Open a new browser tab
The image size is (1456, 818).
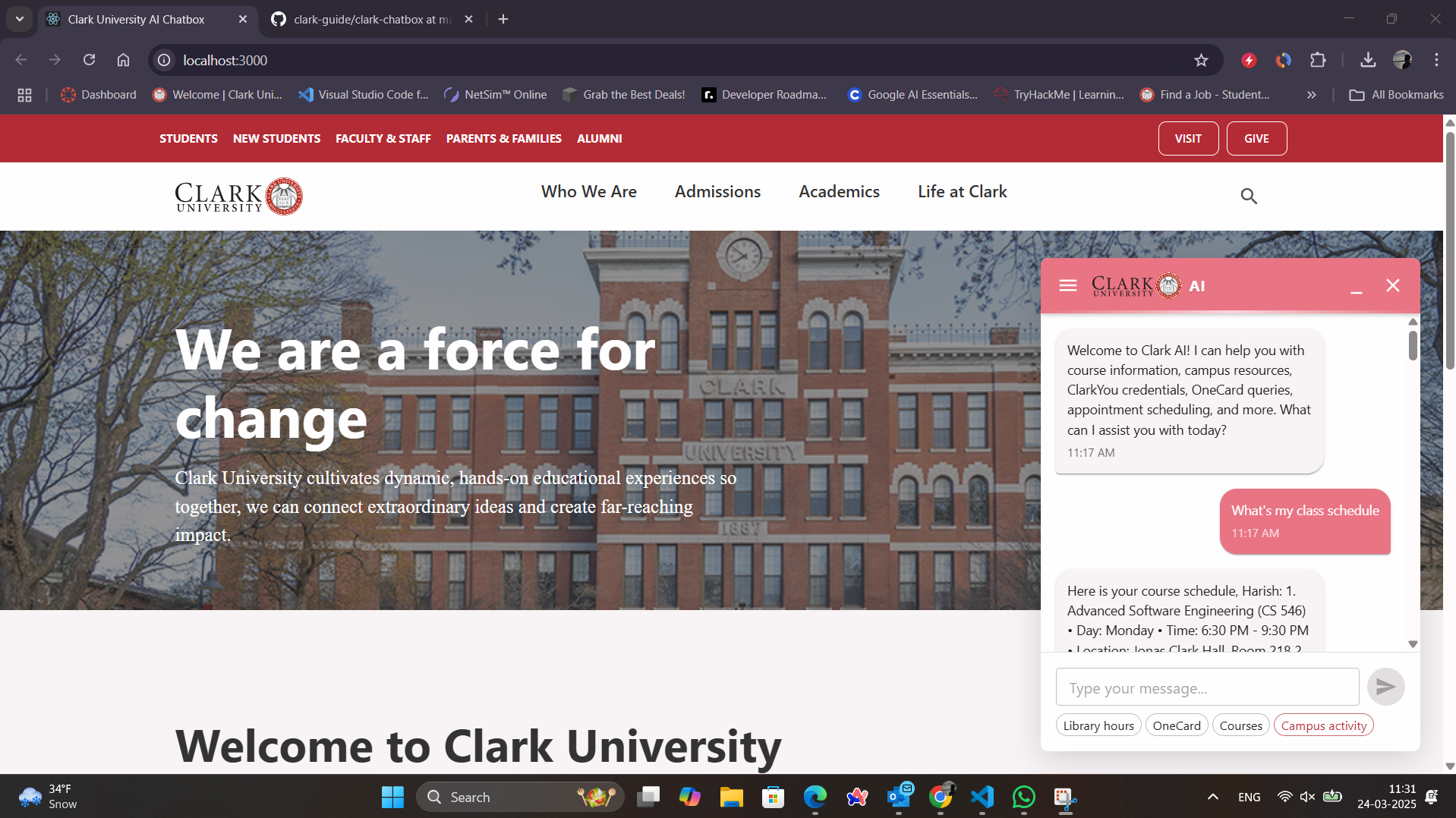(503, 19)
